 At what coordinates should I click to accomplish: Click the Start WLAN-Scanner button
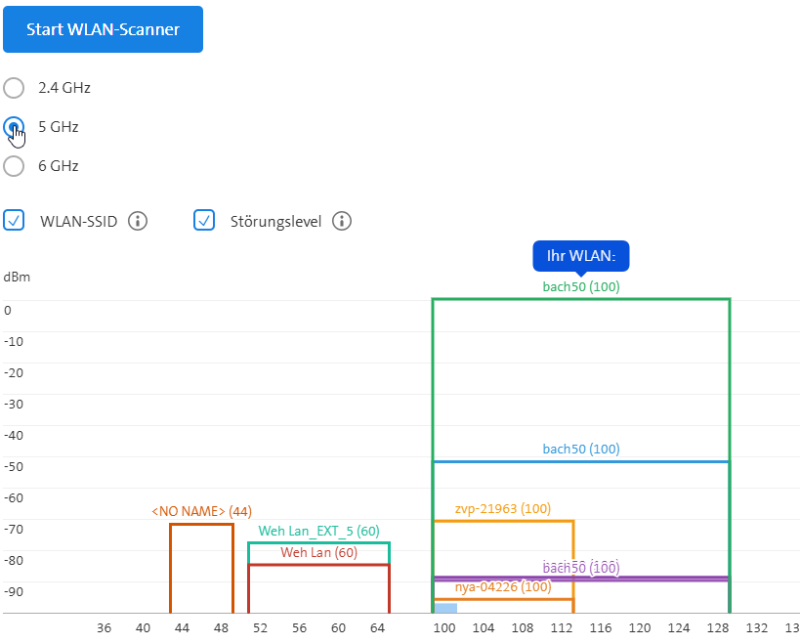(103, 29)
